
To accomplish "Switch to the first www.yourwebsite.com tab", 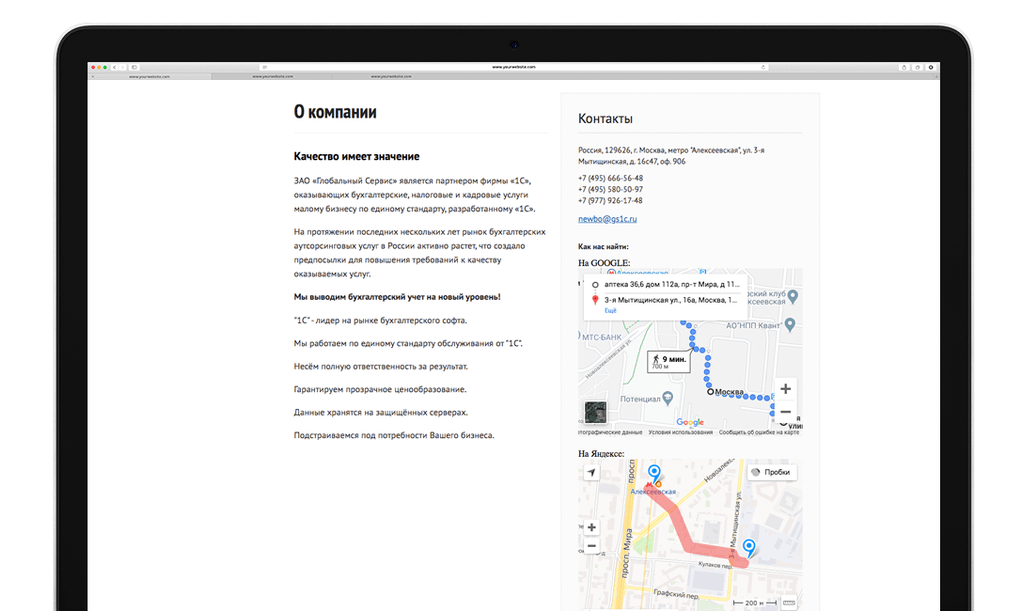I will coord(150,76).
